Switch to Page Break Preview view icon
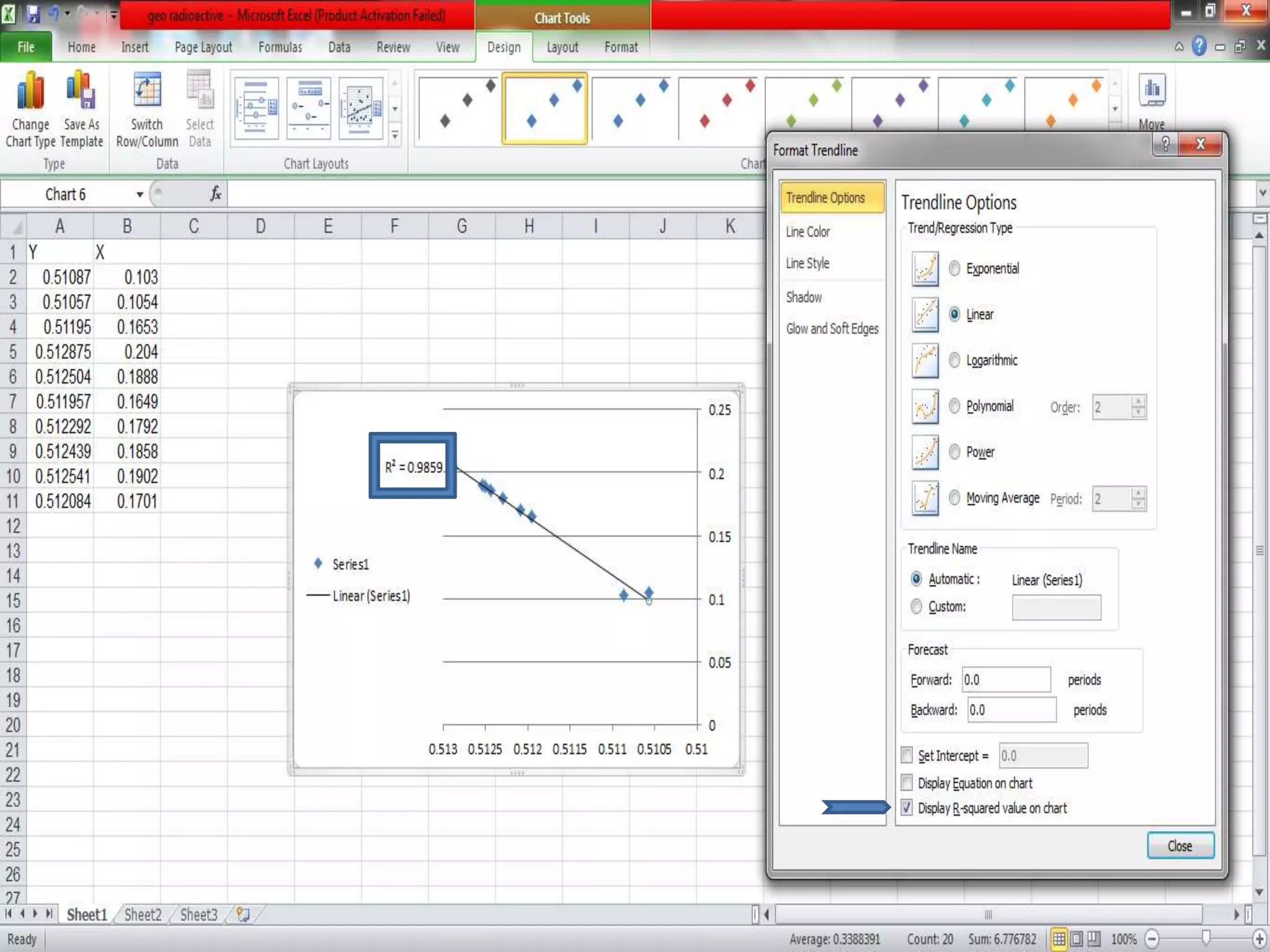1270x952 pixels. click(1095, 939)
